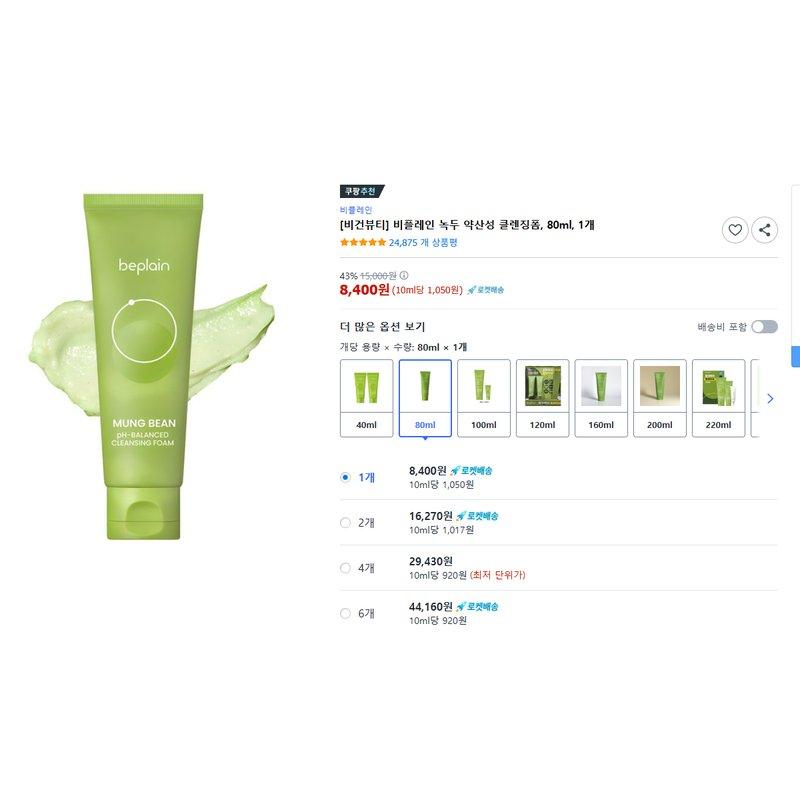Click the info icon beside original price
Image resolution: width=800 pixels, height=800 pixels.
click(404, 276)
